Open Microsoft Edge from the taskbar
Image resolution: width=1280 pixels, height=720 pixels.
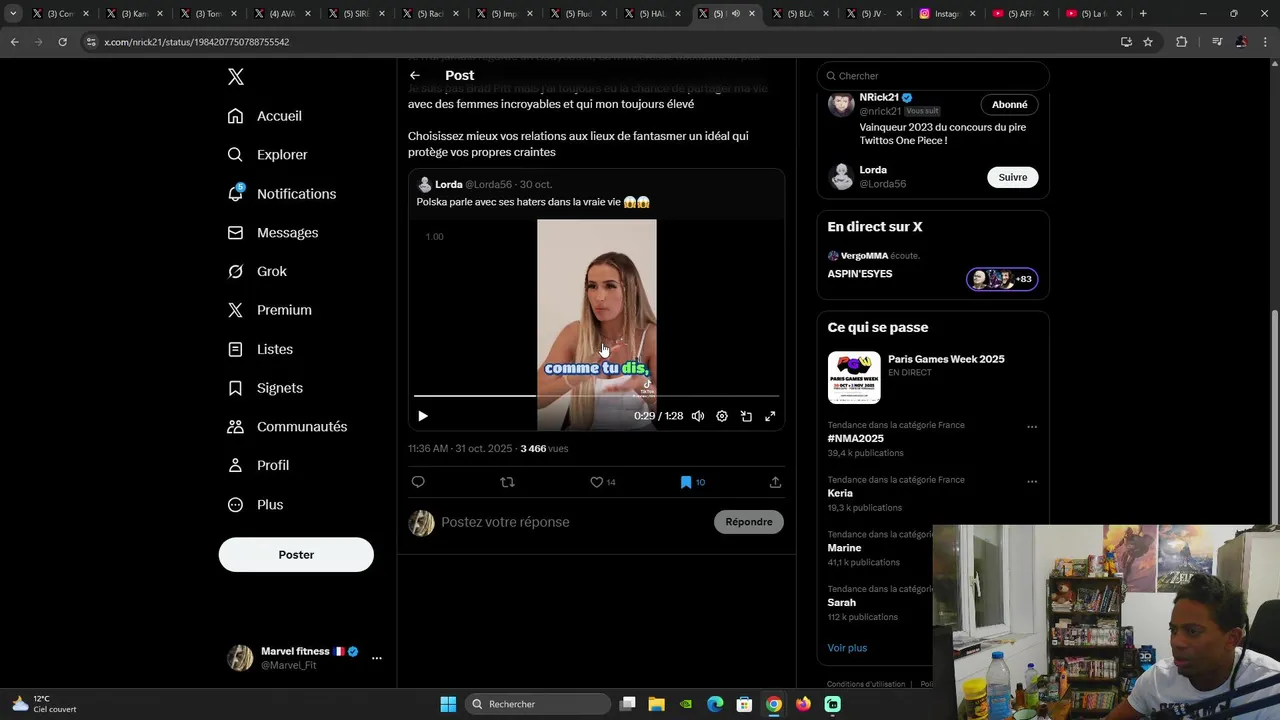715,704
